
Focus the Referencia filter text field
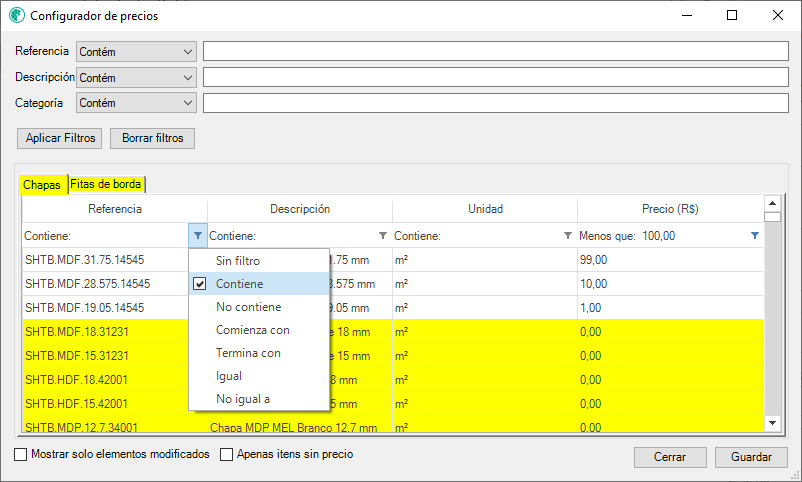point(496,51)
